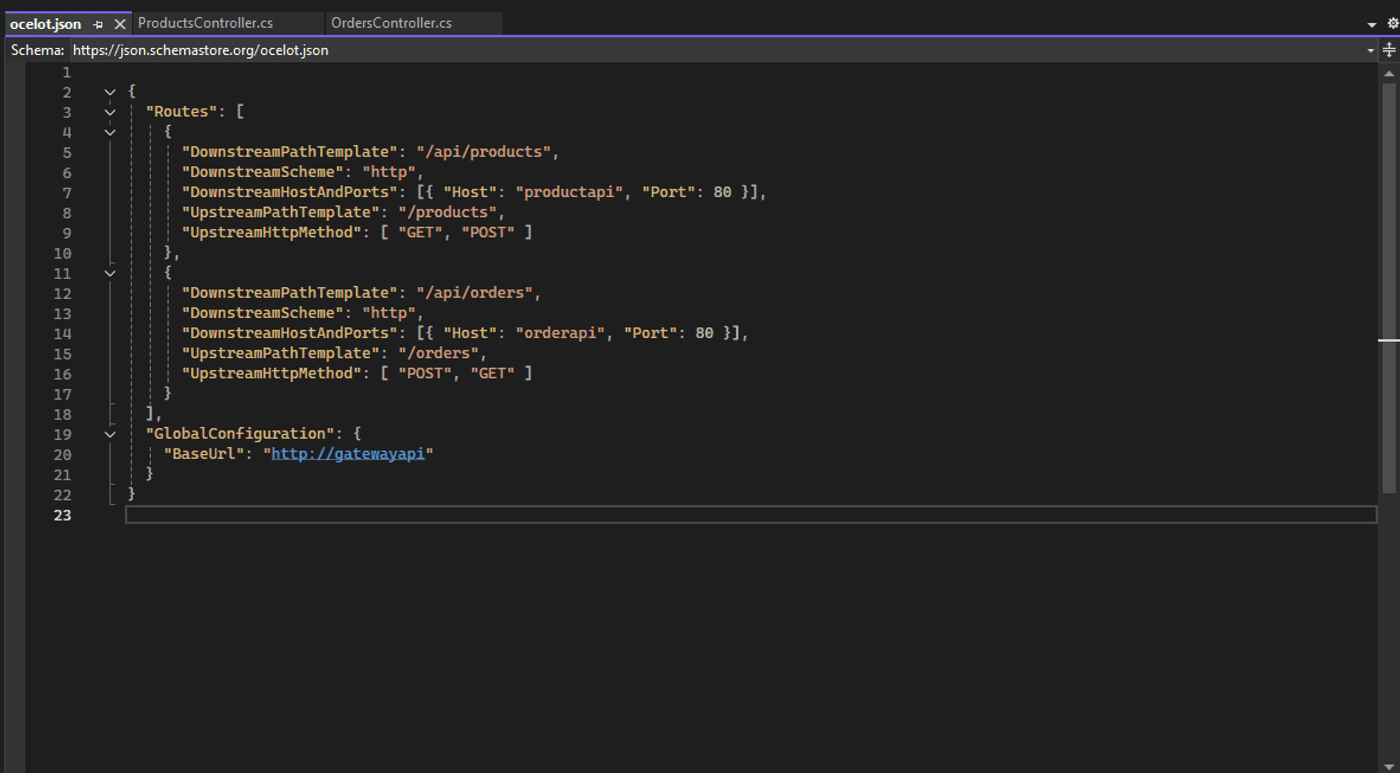The height and width of the screenshot is (773, 1400).
Task: Open the http://gatewayapi link
Action: tap(348, 454)
